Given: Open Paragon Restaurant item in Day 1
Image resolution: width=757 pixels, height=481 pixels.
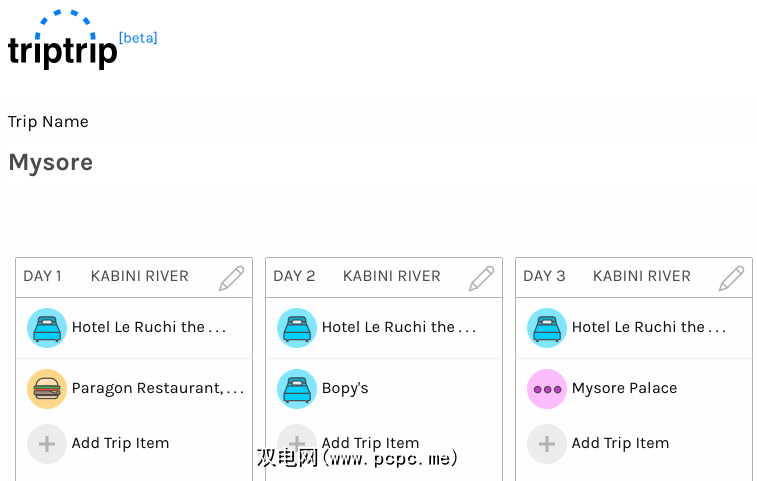Looking at the screenshot, I should (157, 389).
